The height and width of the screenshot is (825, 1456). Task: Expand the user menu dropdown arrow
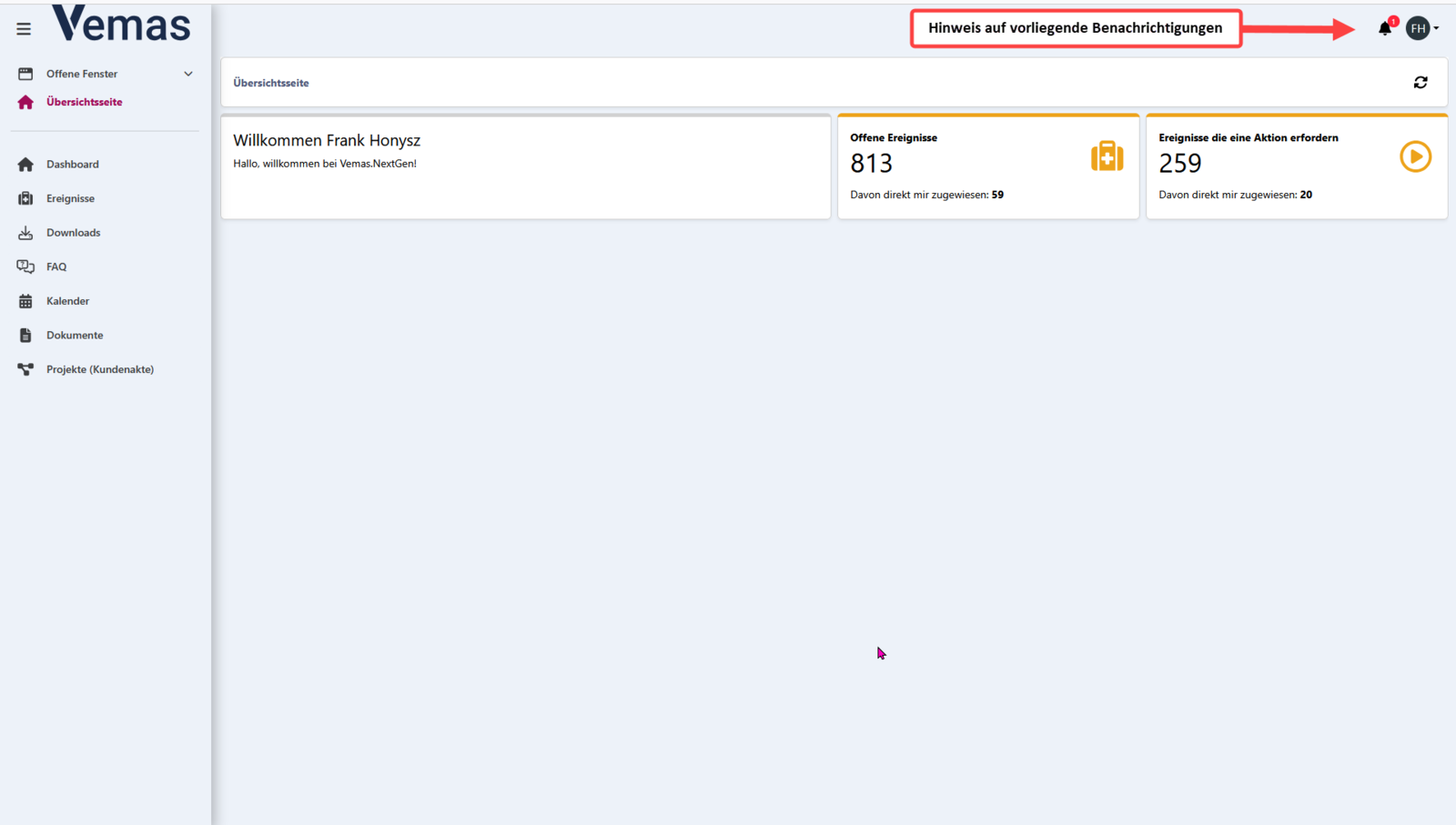click(x=1436, y=28)
